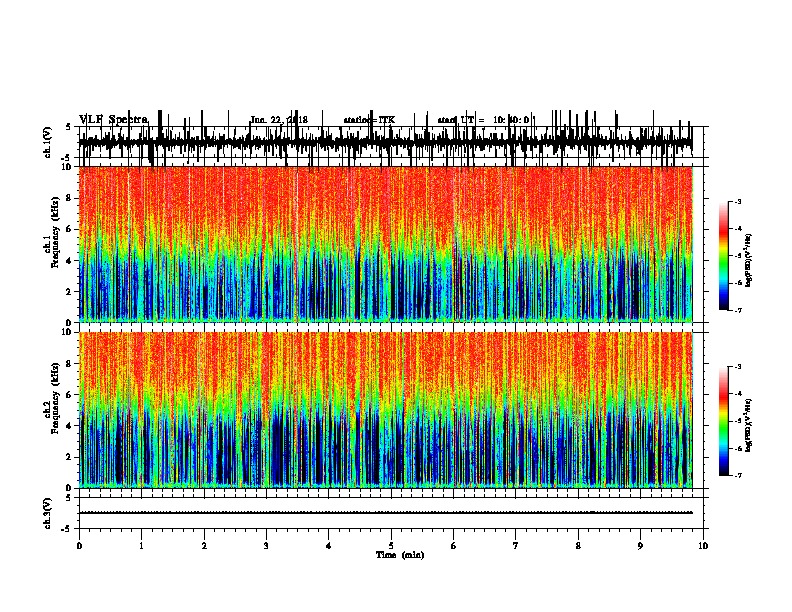
Task: Click the "2" frequency tick on ch.2 axis
Action: (x=70, y=457)
